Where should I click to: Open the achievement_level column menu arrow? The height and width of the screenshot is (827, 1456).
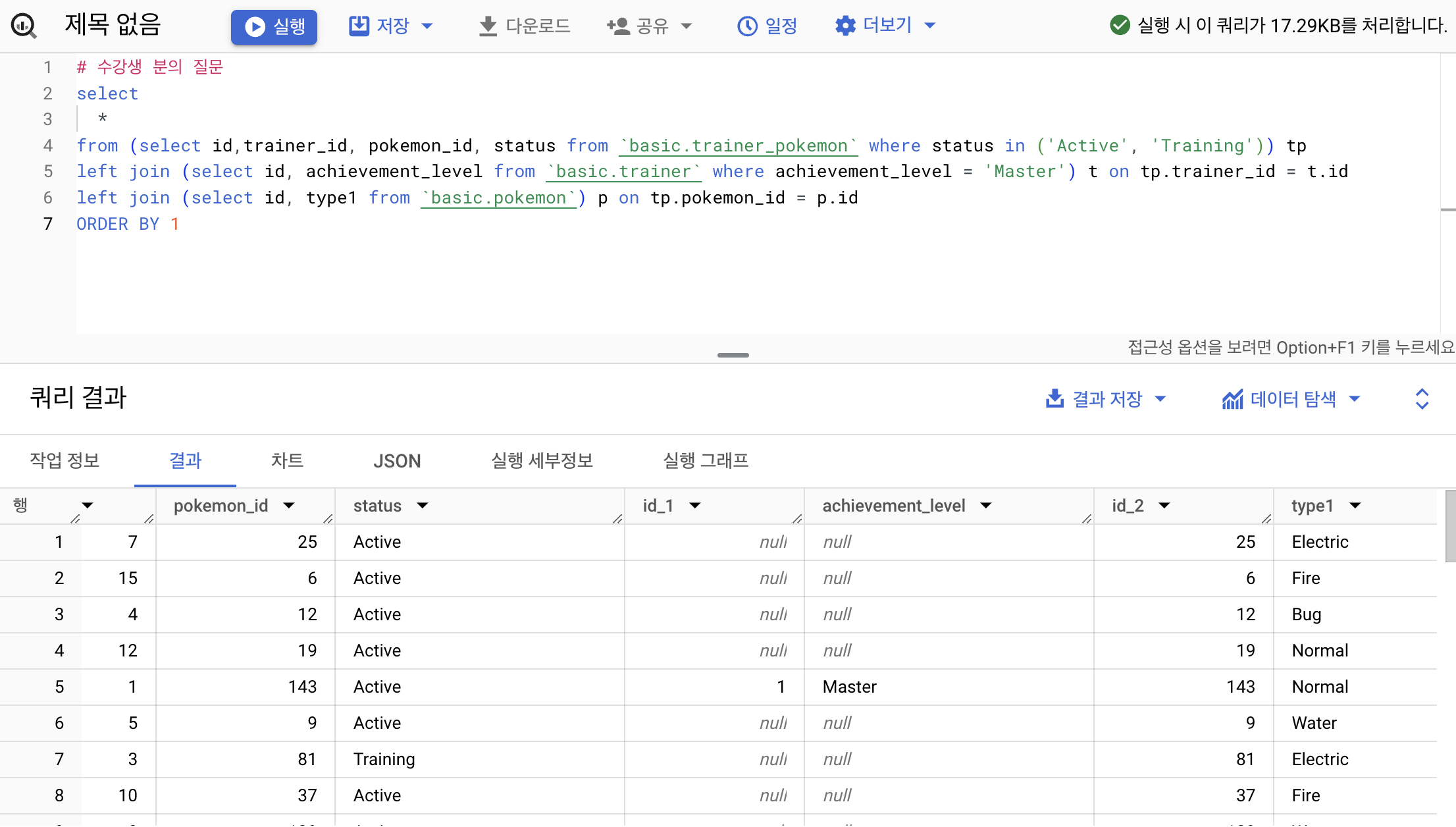pyautogui.click(x=986, y=506)
